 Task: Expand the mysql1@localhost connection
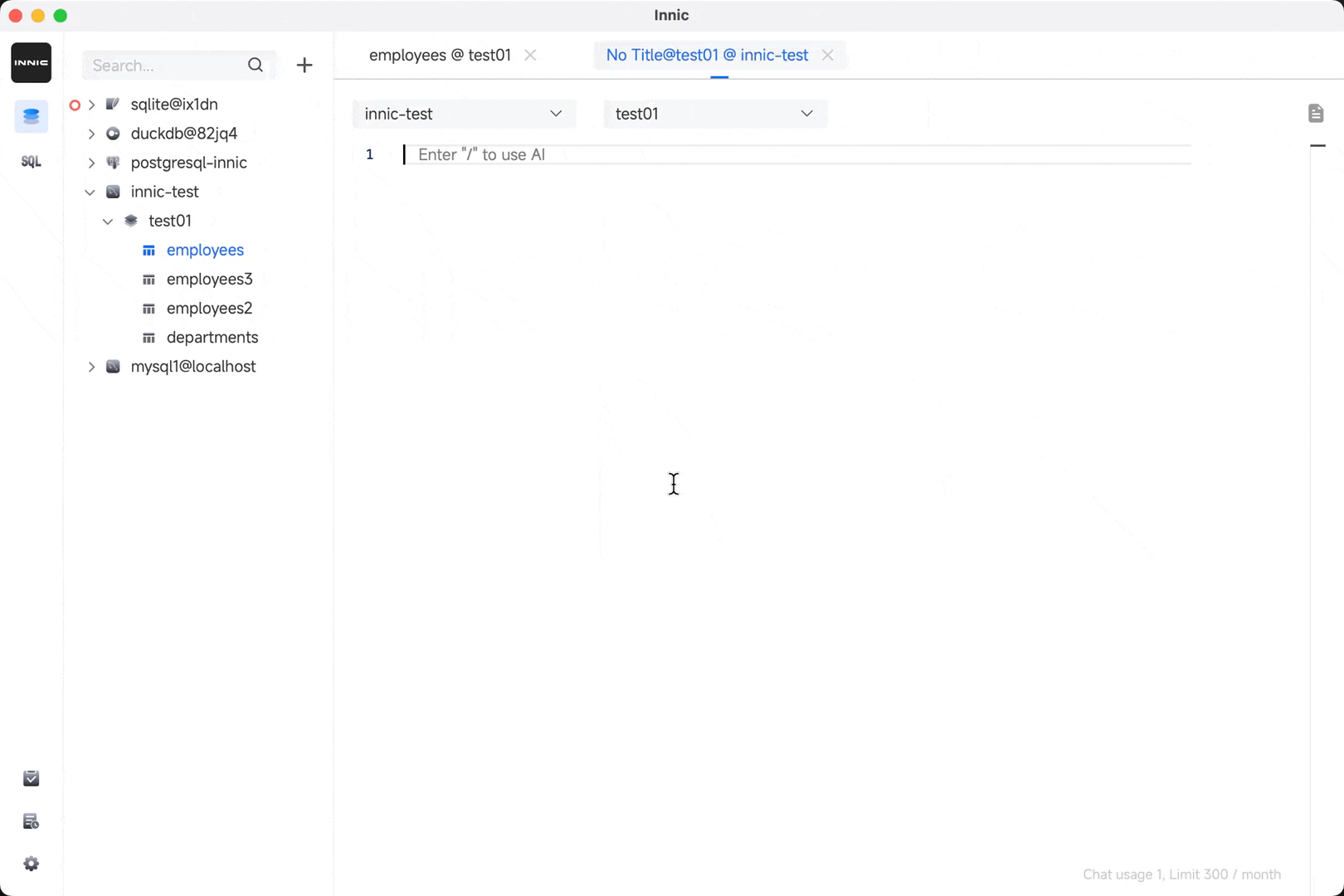tap(91, 366)
